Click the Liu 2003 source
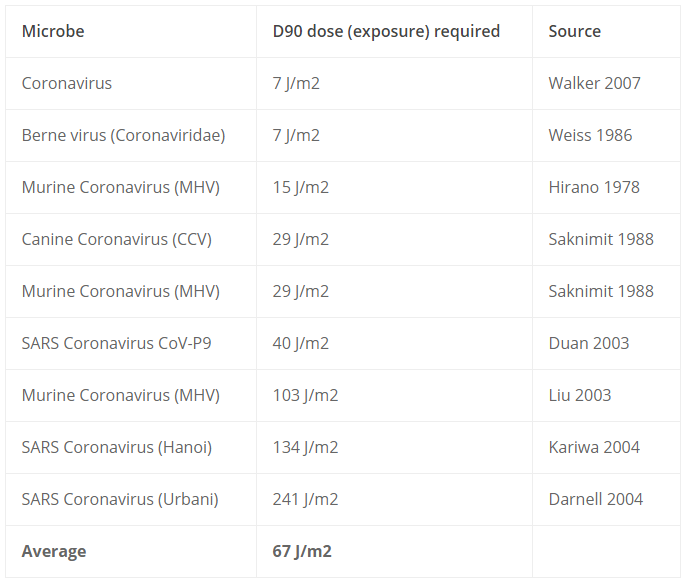 pos(580,395)
